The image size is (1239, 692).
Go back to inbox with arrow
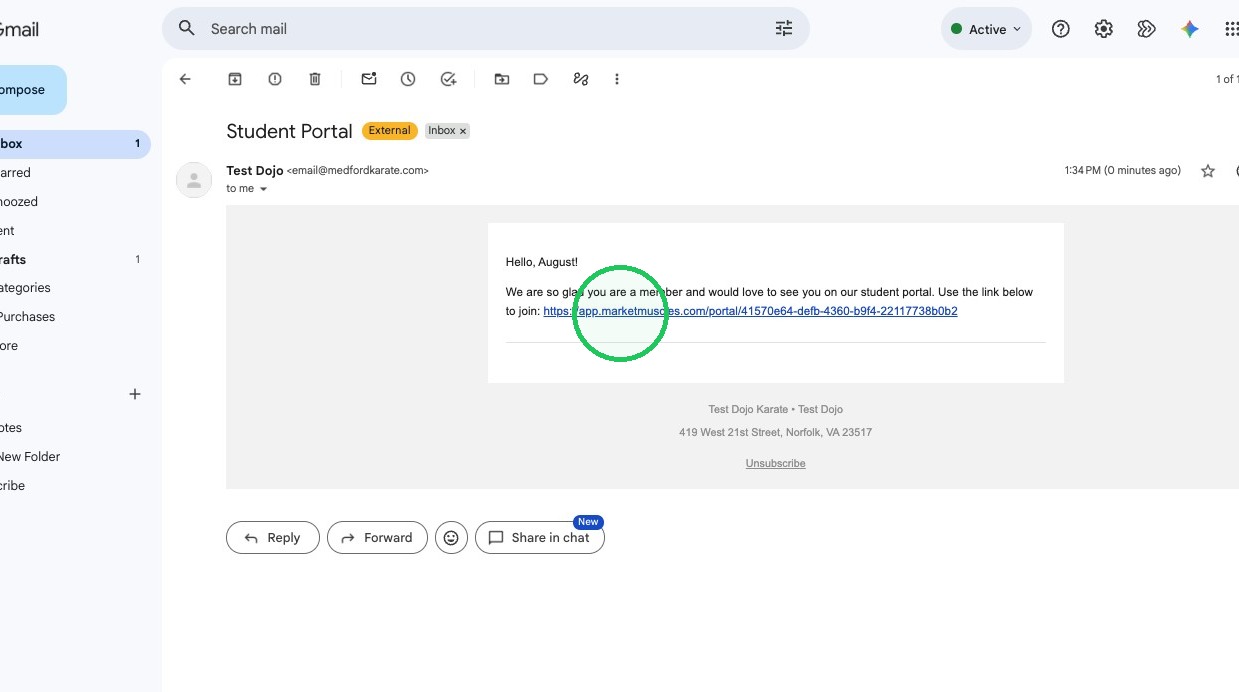point(185,79)
